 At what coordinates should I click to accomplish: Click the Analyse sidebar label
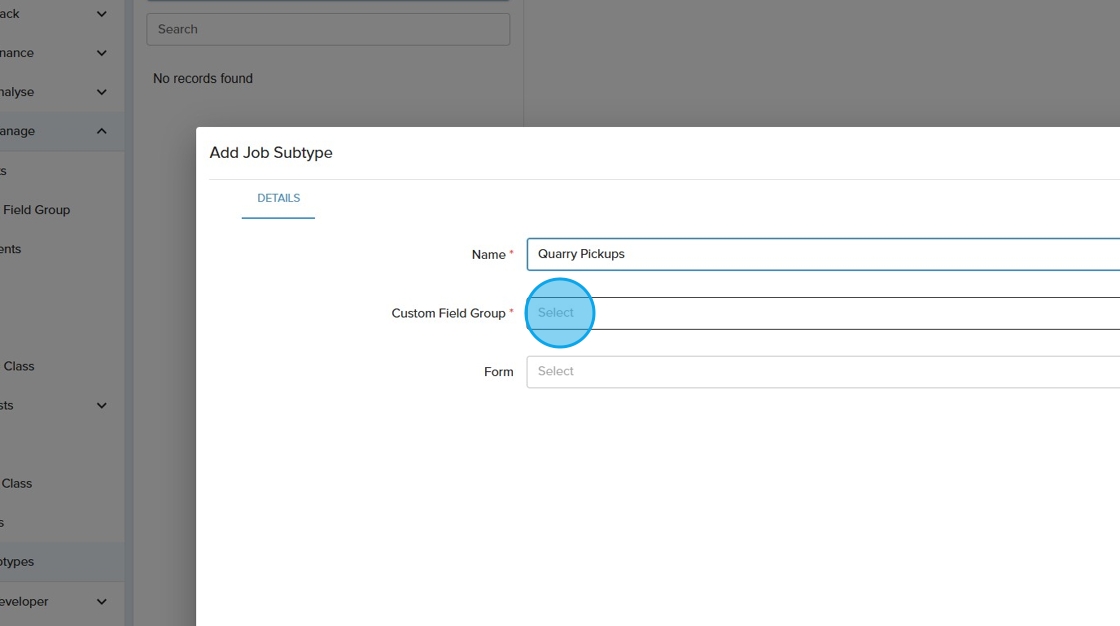coord(17,92)
